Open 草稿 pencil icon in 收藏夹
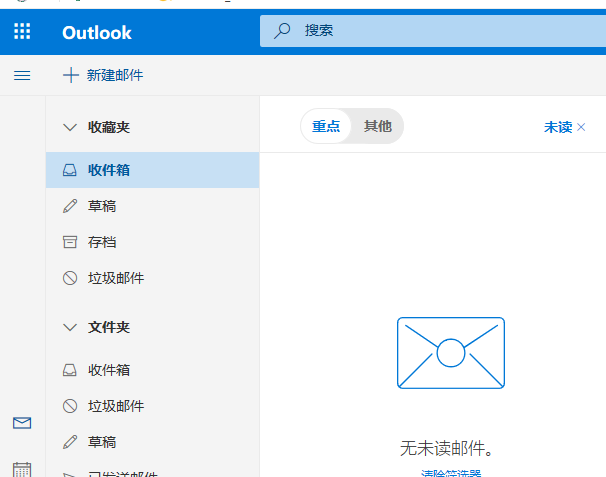Image resolution: width=606 pixels, height=477 pixels. [x=70, y=206]
